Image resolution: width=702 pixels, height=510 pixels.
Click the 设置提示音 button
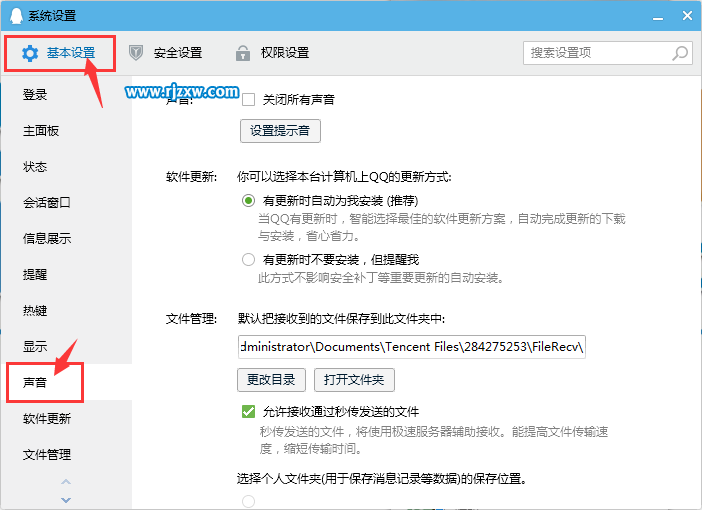[280, 131]
